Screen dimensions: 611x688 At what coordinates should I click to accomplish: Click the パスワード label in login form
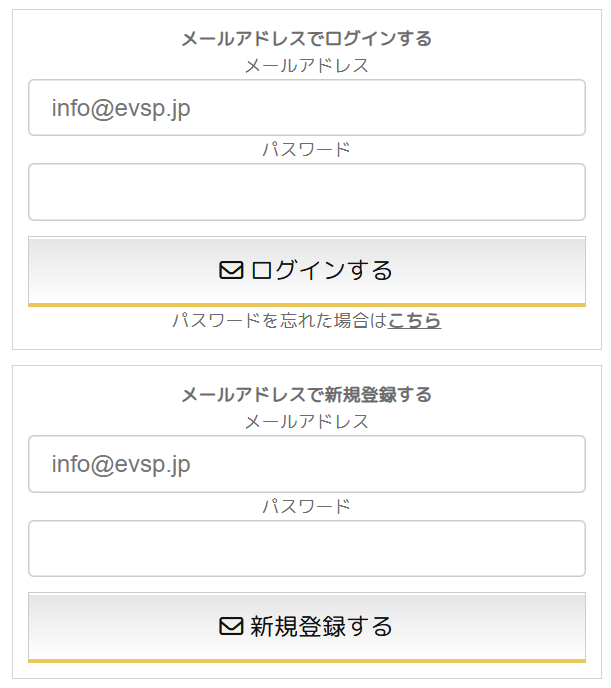coord(306,150)
